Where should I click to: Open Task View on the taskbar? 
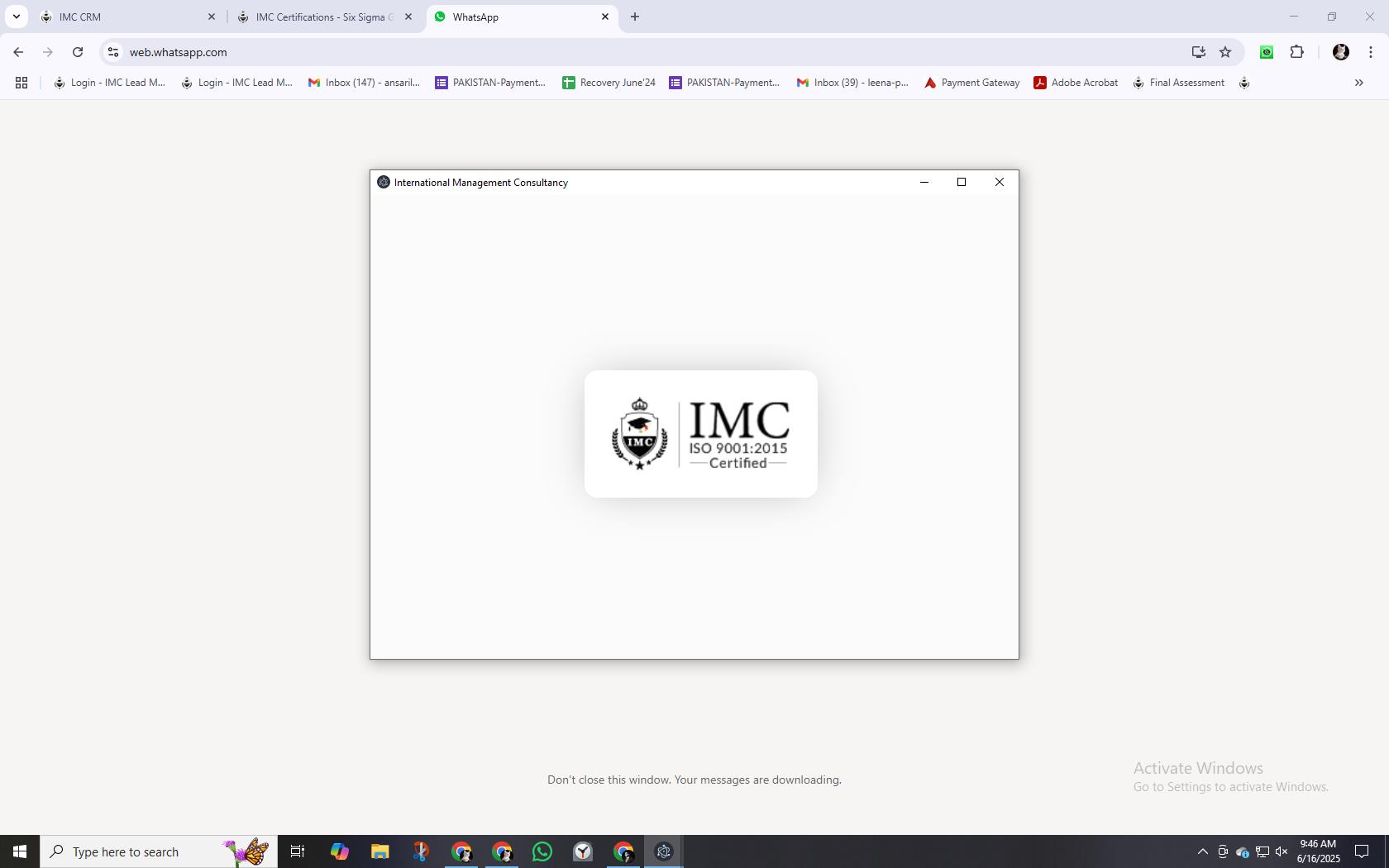pyautogui.click(x=298, y=851)
